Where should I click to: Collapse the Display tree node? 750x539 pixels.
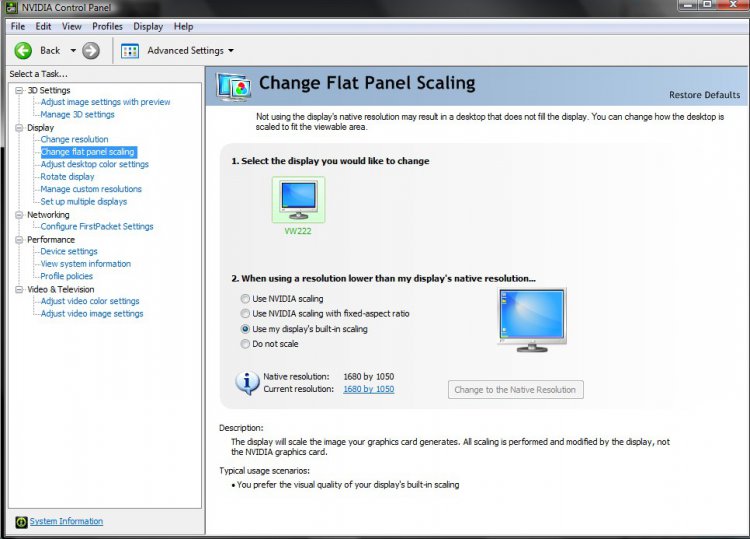pos(19,128)
